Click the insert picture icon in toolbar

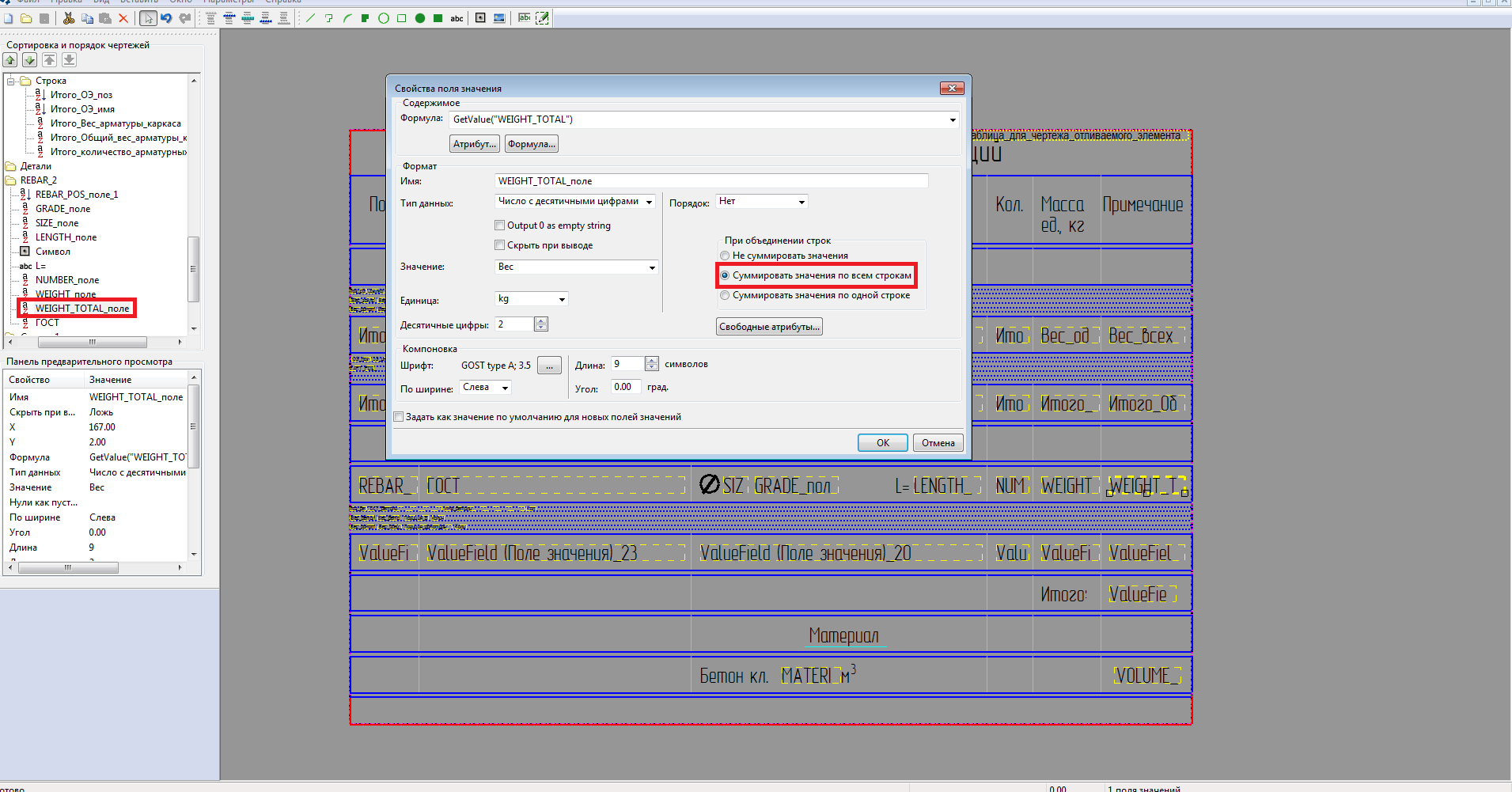[x=499, y=18]
